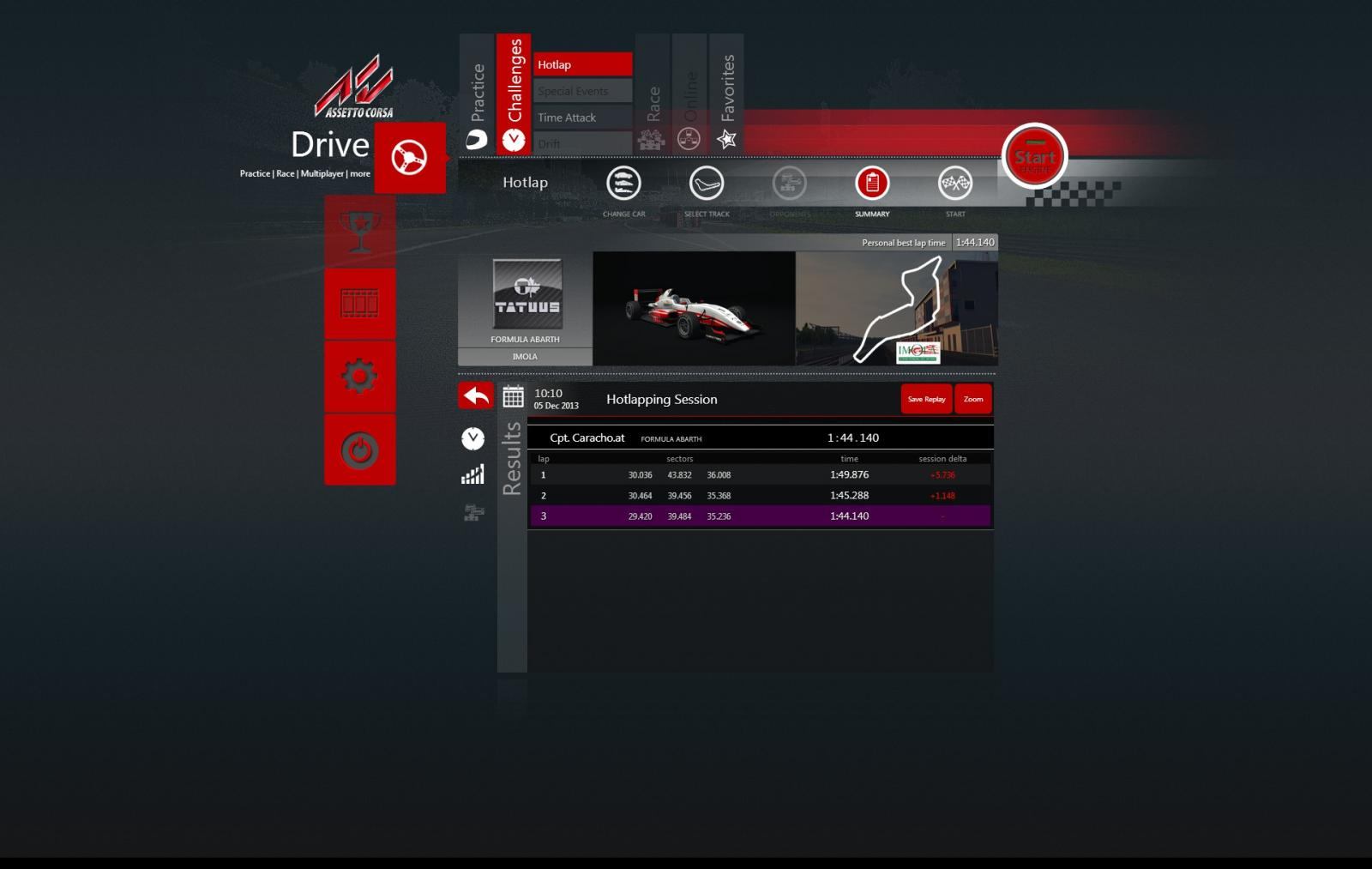This screenshot has height=869, width=1372.
Task: Click the Formula Abarth car thumbnail
Action: pyautogui.click(x=694, y=309)
